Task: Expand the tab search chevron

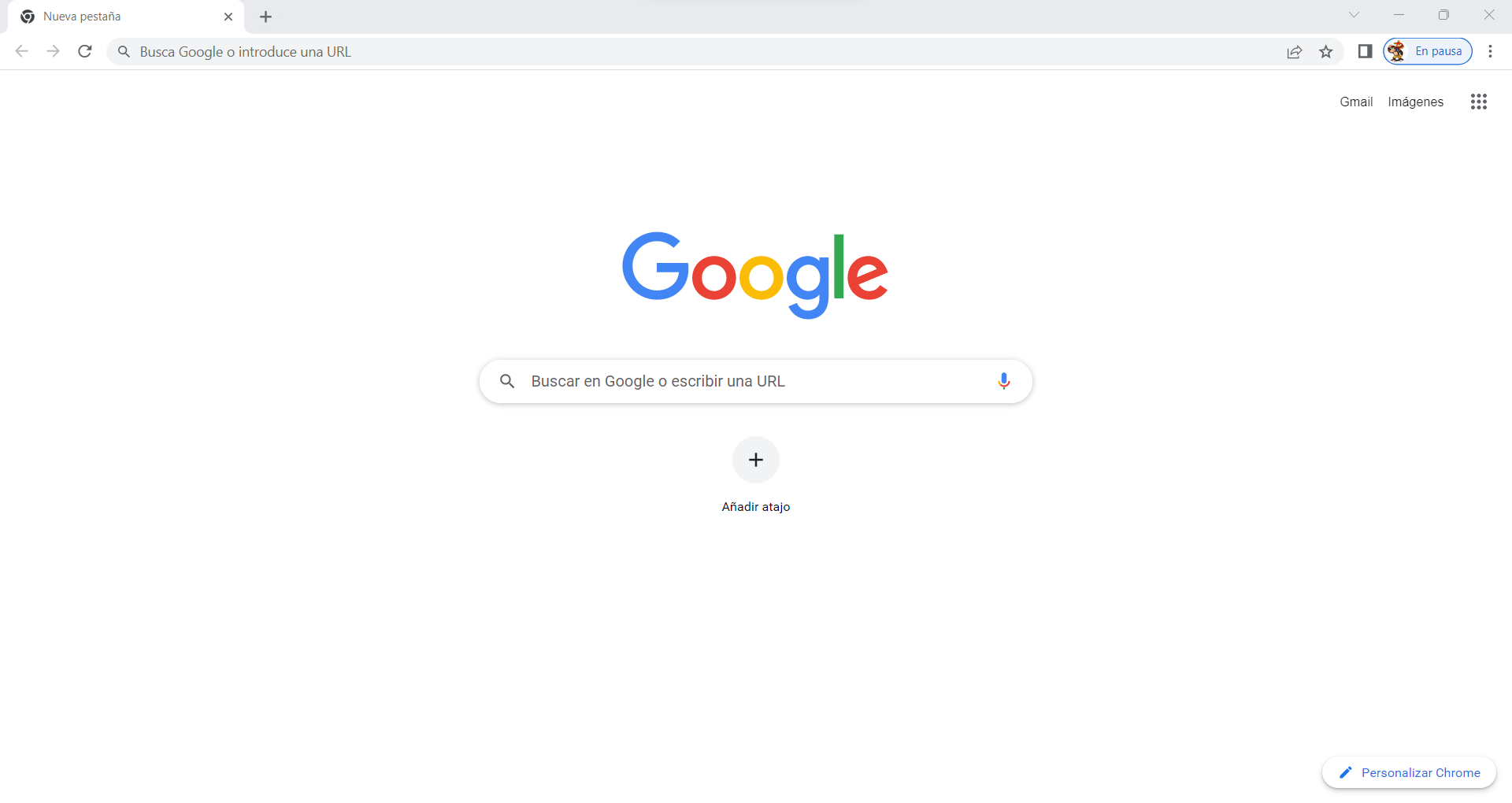Action: (1354, 15)
